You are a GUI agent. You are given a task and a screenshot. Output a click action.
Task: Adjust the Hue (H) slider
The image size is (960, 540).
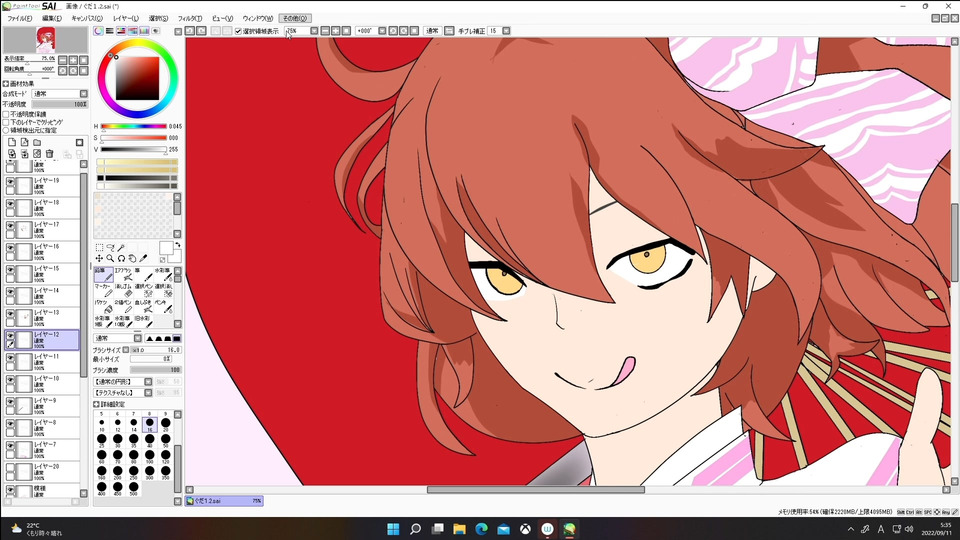pos(133,127)
